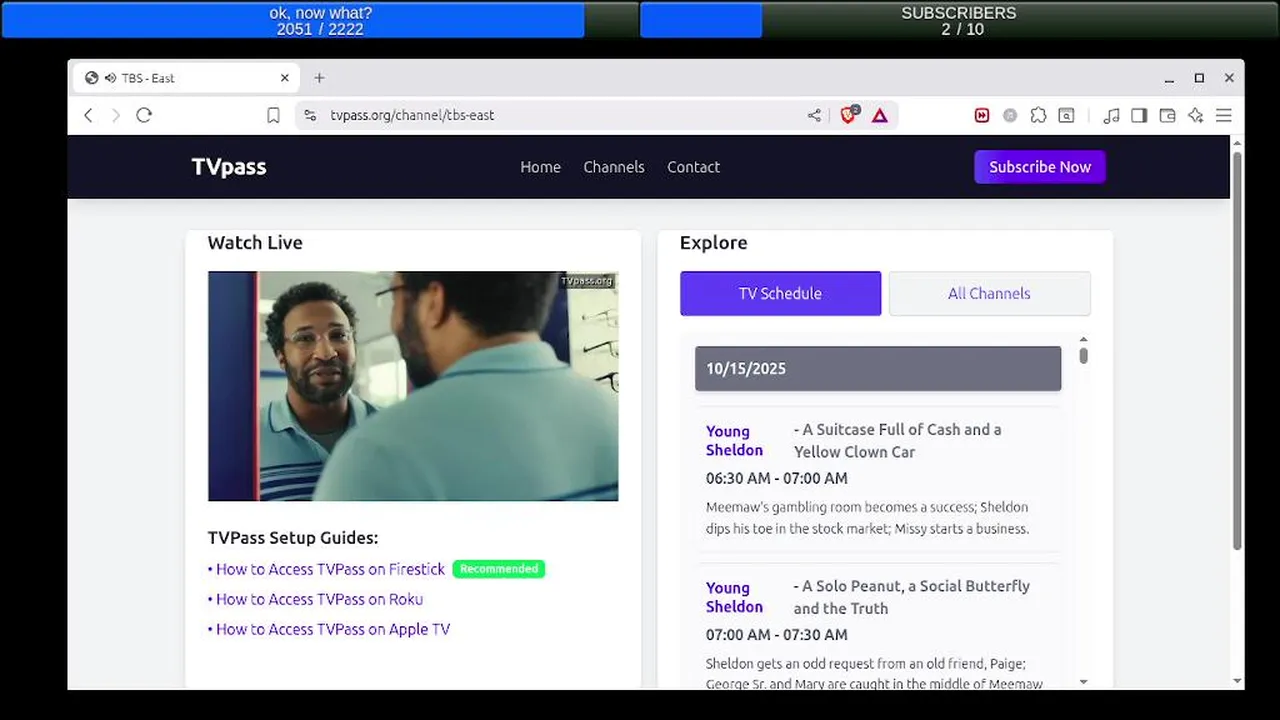Open the Home navigation link
The image size is (1280, 720).
click(x=540, y=167)
